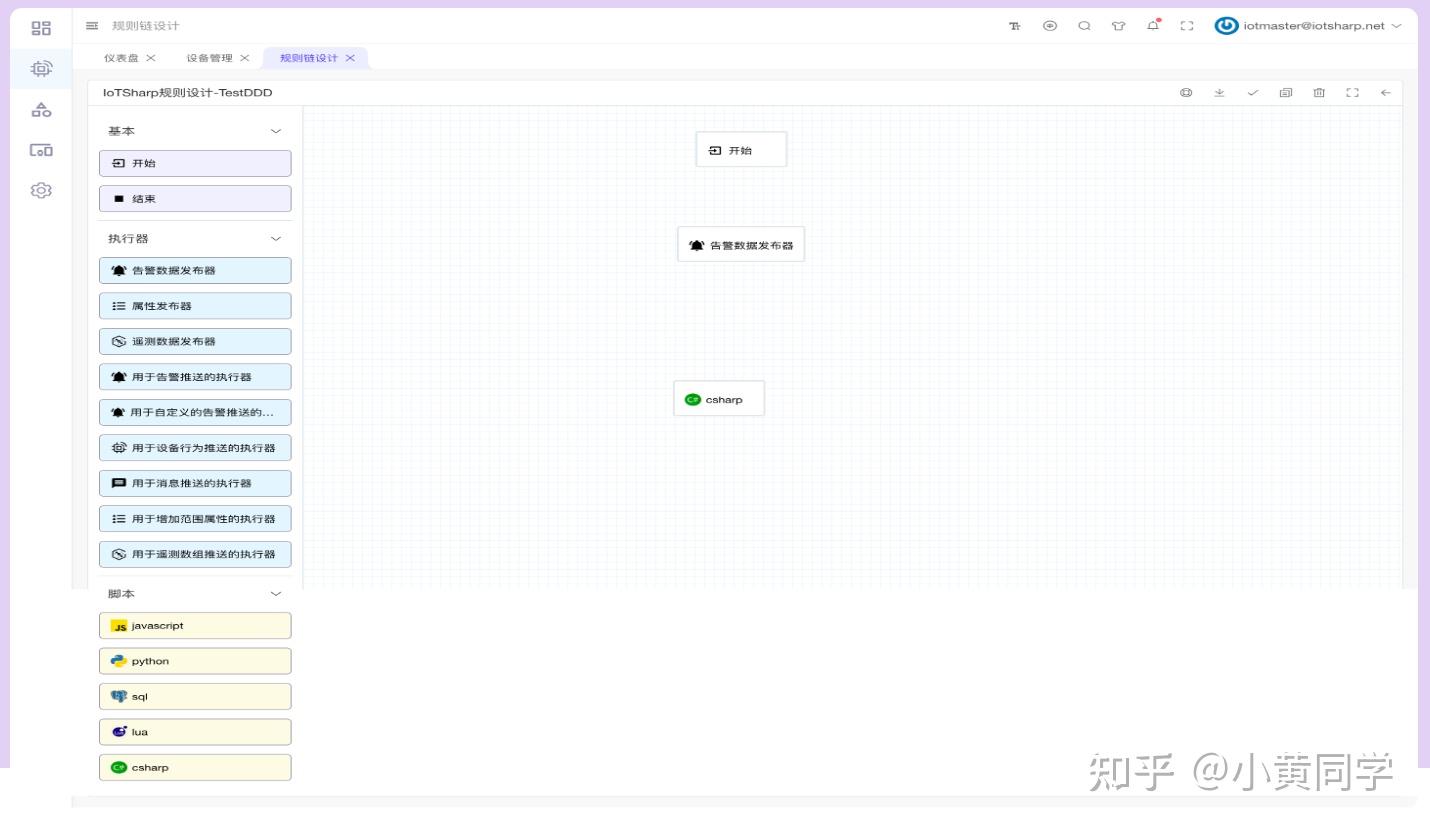Toggle the eye icon in top header
The height and width of the screenshot is (831, 1430).
tap(1050, 26)
